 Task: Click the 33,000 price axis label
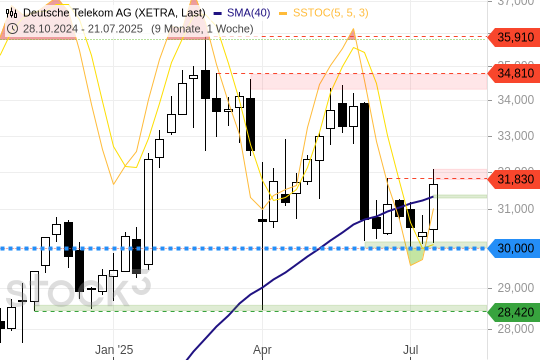point(516,136)
